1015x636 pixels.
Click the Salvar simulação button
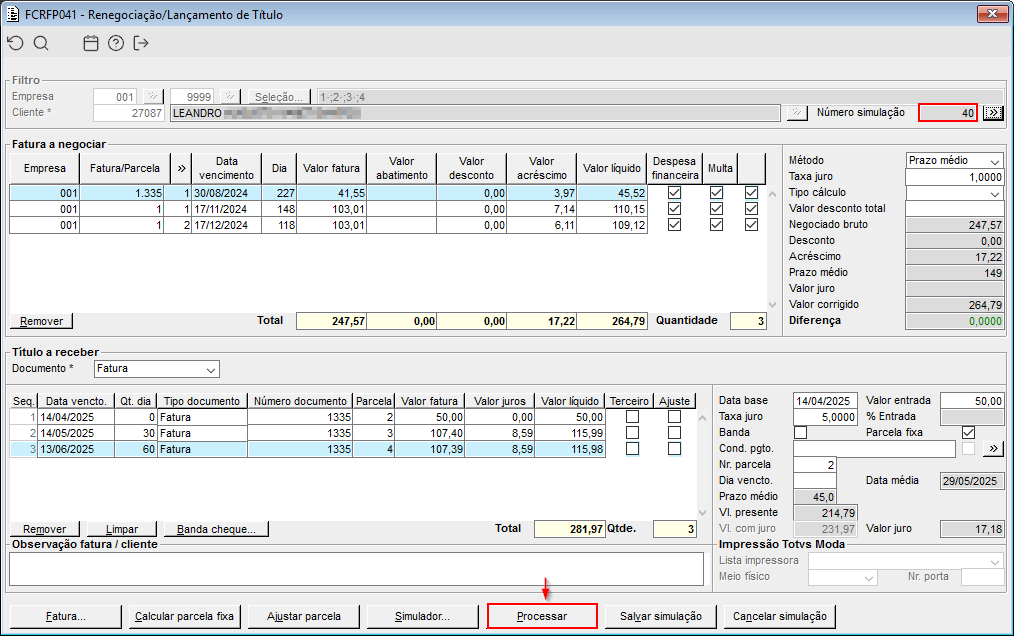(660, 616)
